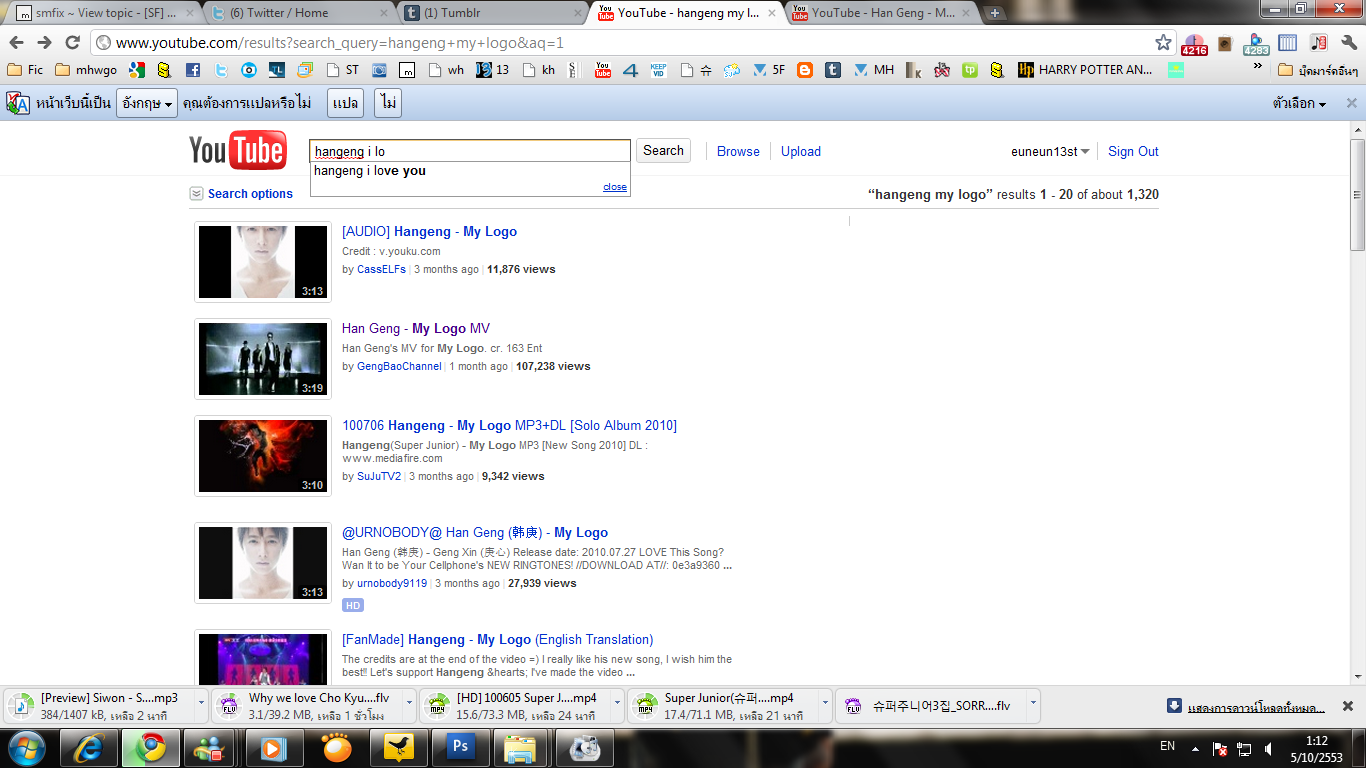The height and width of the screenshot is (768, 1366).
Task: Close the search suggestion box
Action: tap(615, 187)
